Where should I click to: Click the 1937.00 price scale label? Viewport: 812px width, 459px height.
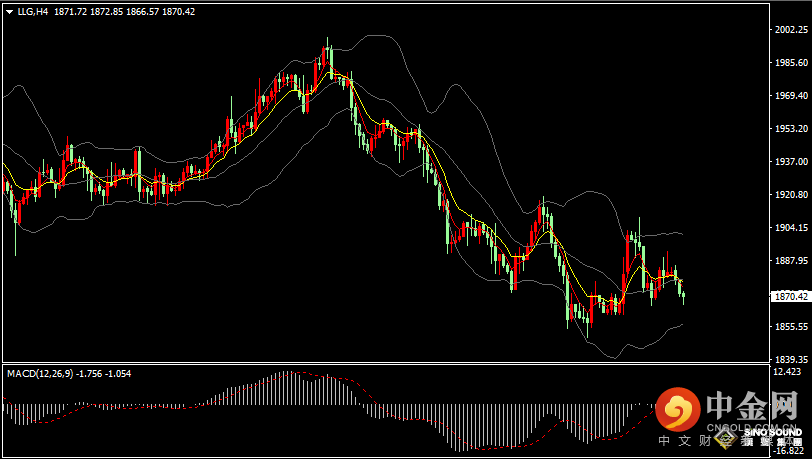pyautogui.click(x=791, y=161)
